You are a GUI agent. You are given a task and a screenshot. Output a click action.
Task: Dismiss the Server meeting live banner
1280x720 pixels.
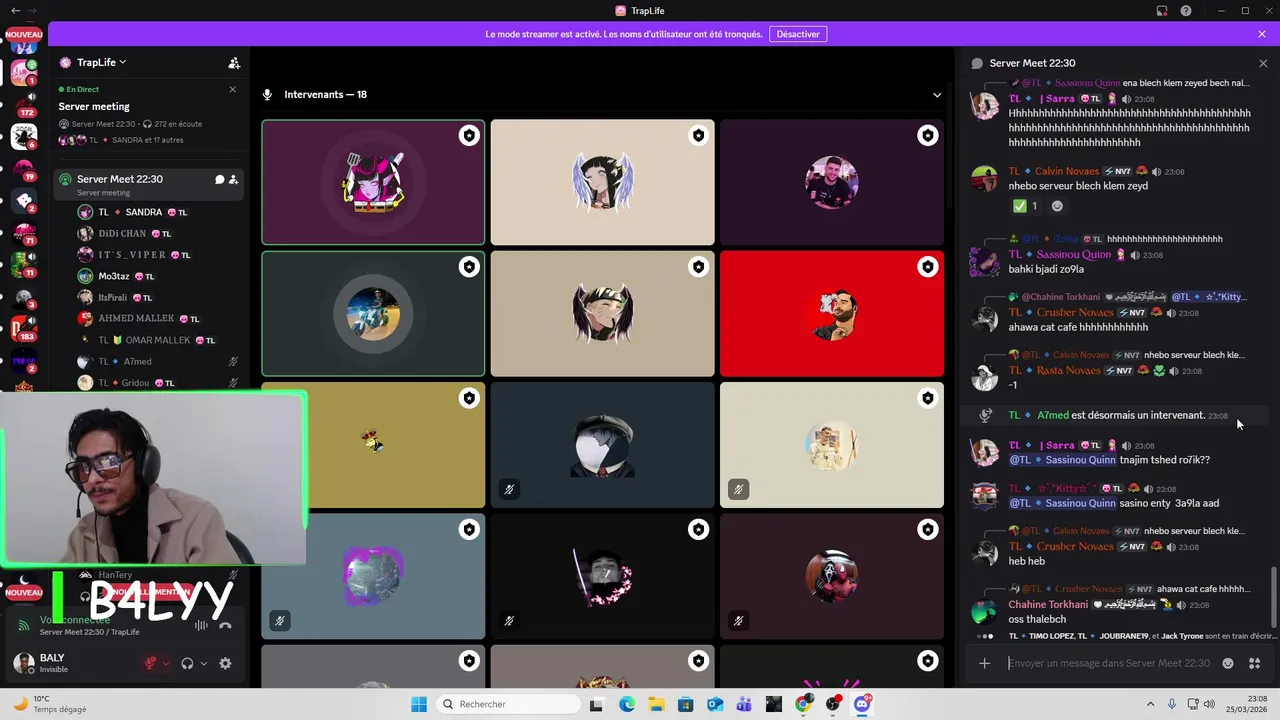(232, 89)
